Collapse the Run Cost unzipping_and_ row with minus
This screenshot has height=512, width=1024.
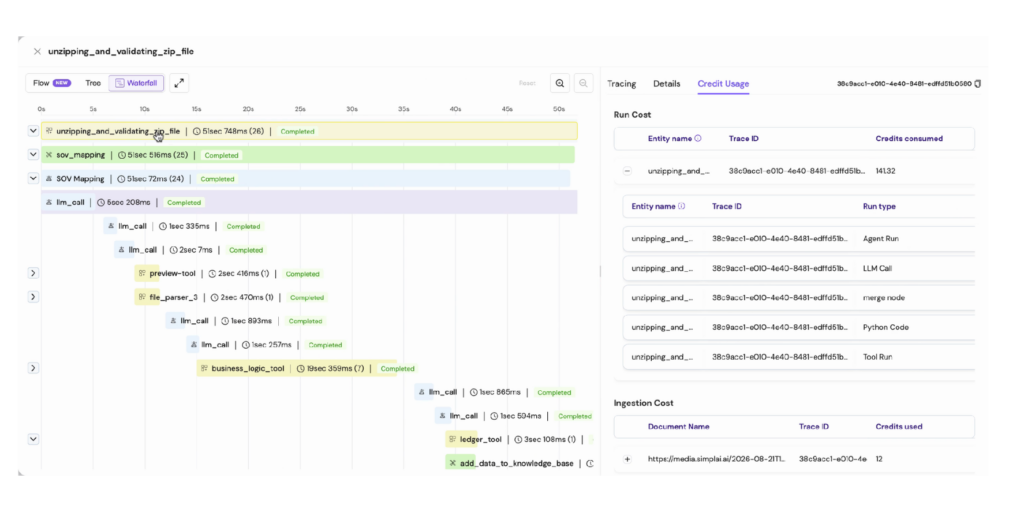coord(627,170)
